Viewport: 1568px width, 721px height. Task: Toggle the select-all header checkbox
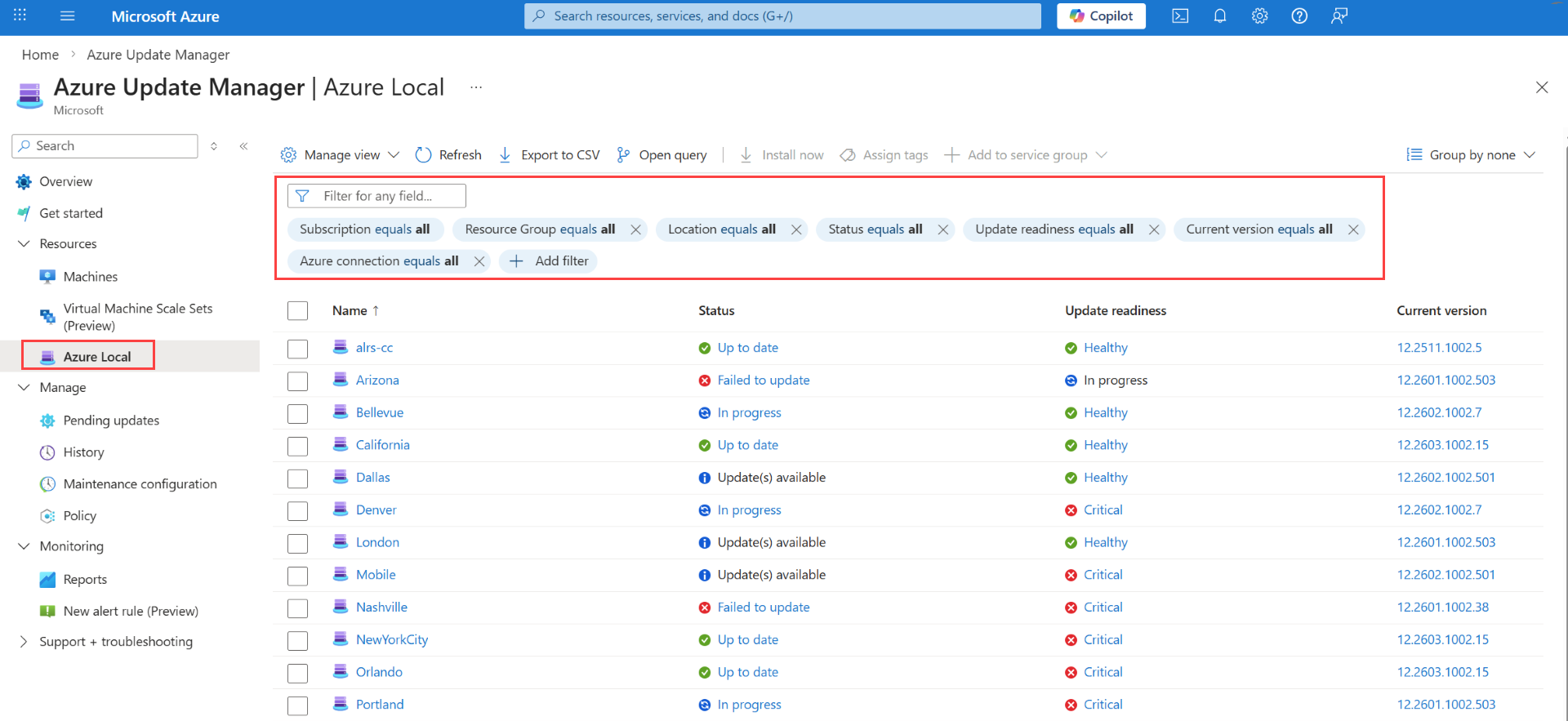pyautogui.click(x=298, y=311)
